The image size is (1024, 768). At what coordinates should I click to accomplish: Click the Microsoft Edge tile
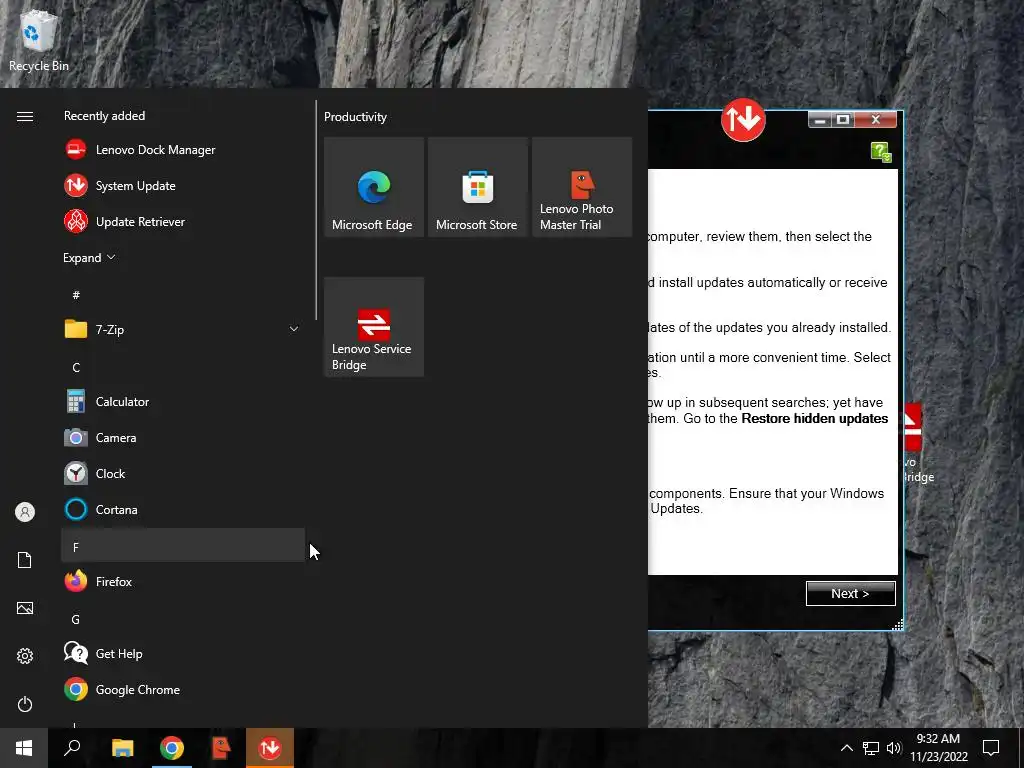[x=374, y=187]
